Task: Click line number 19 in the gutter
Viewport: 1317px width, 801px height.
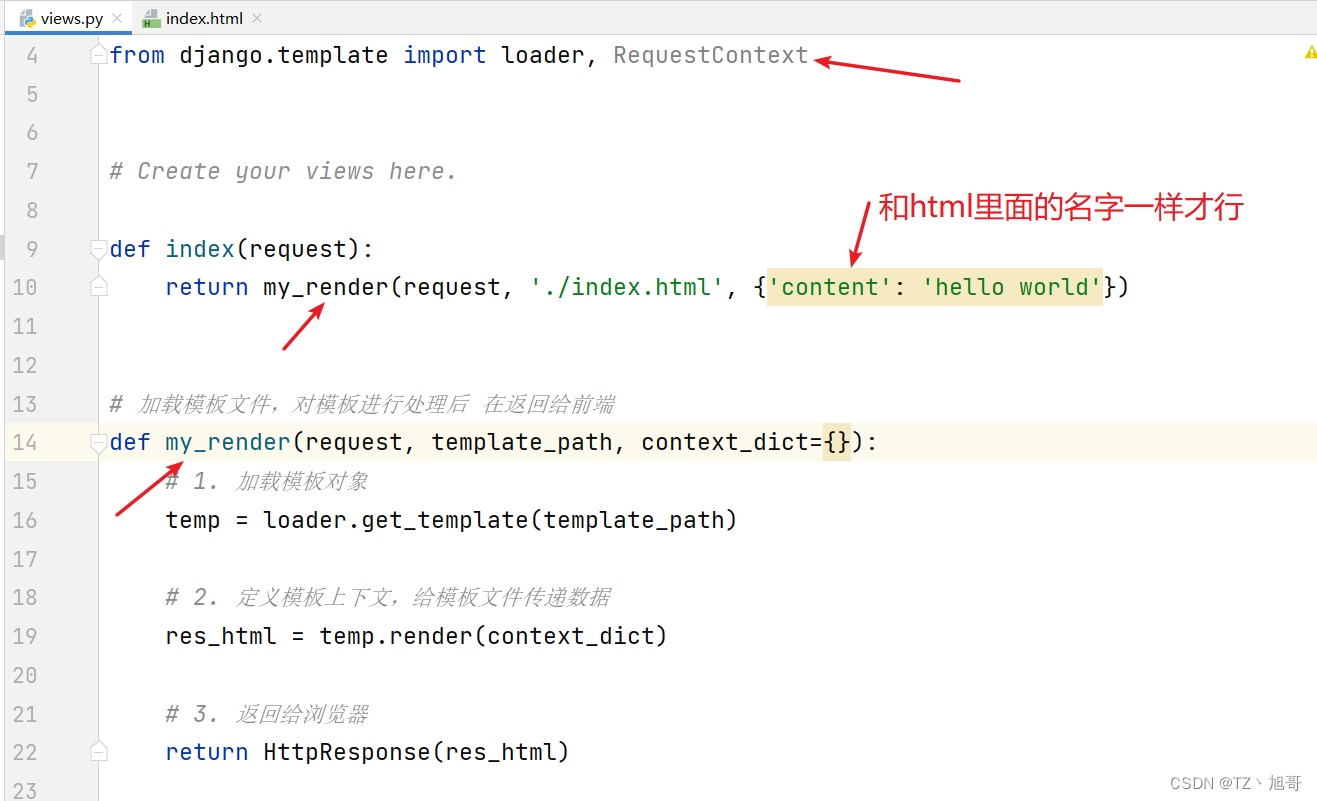Action: pos(25,636)
